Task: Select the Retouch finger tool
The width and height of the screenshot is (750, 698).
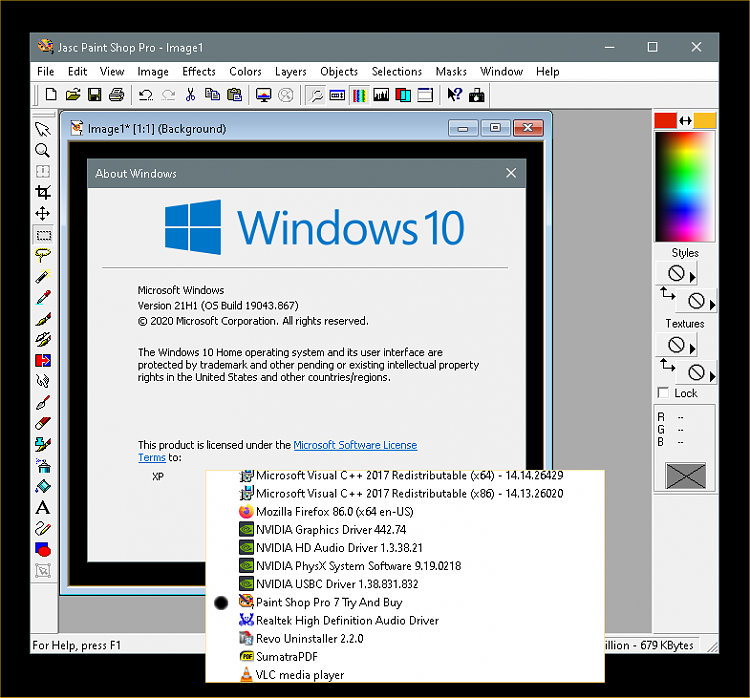Action: 43,381
